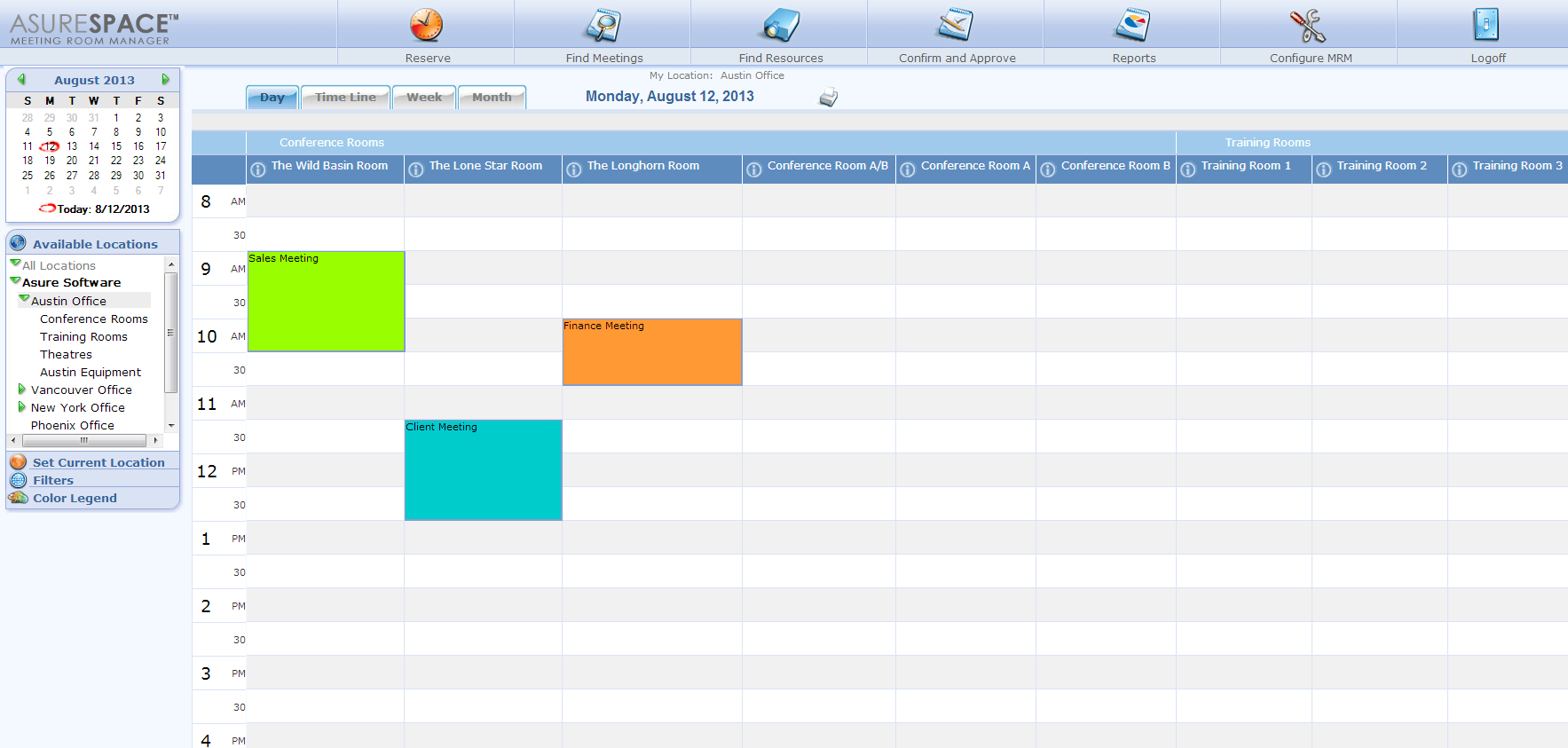Viewport: 1568px width, 748px height.
Task: Click the Logoff switch icon
Action: coord(1486,25)
